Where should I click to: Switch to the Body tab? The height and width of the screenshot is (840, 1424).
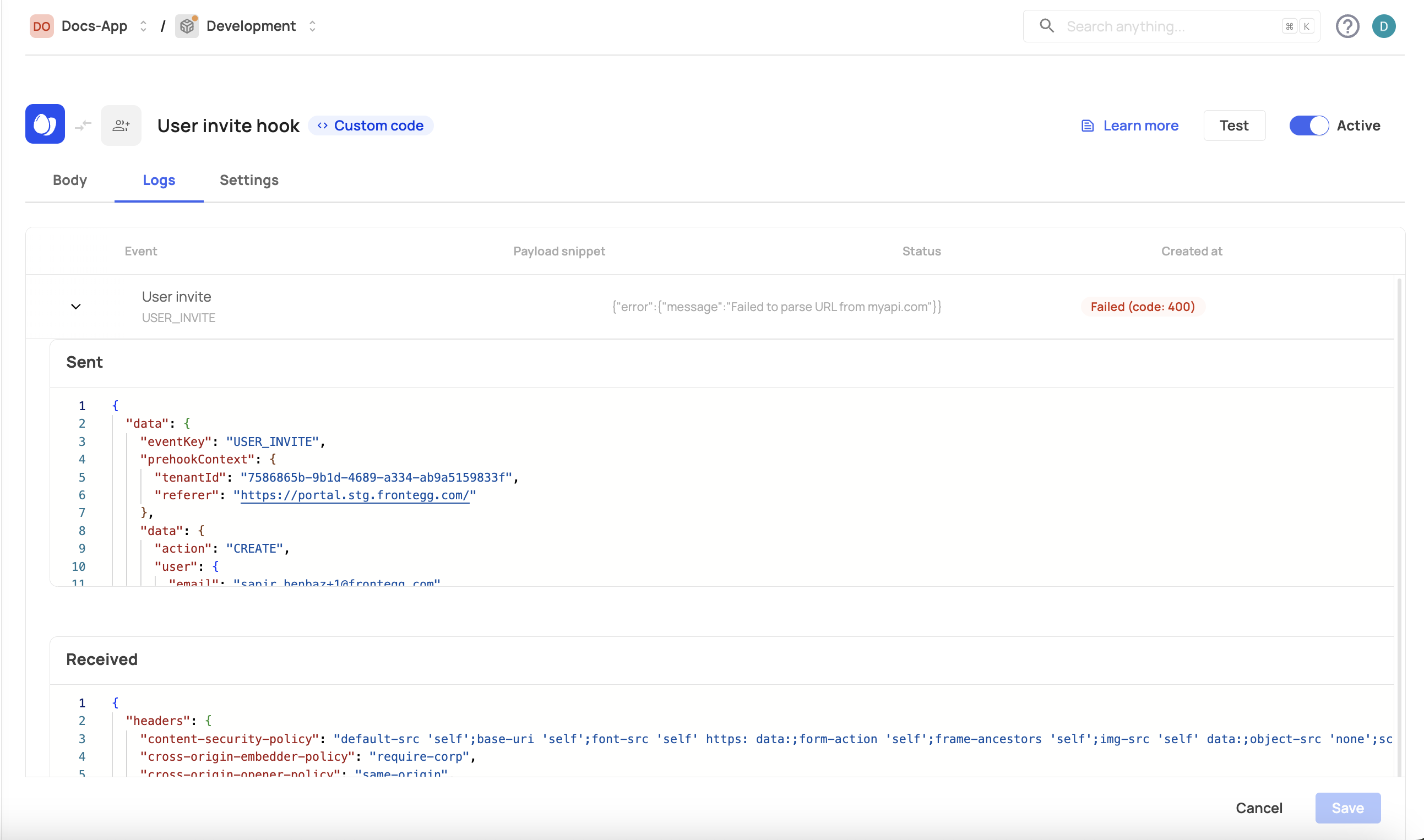70,180
